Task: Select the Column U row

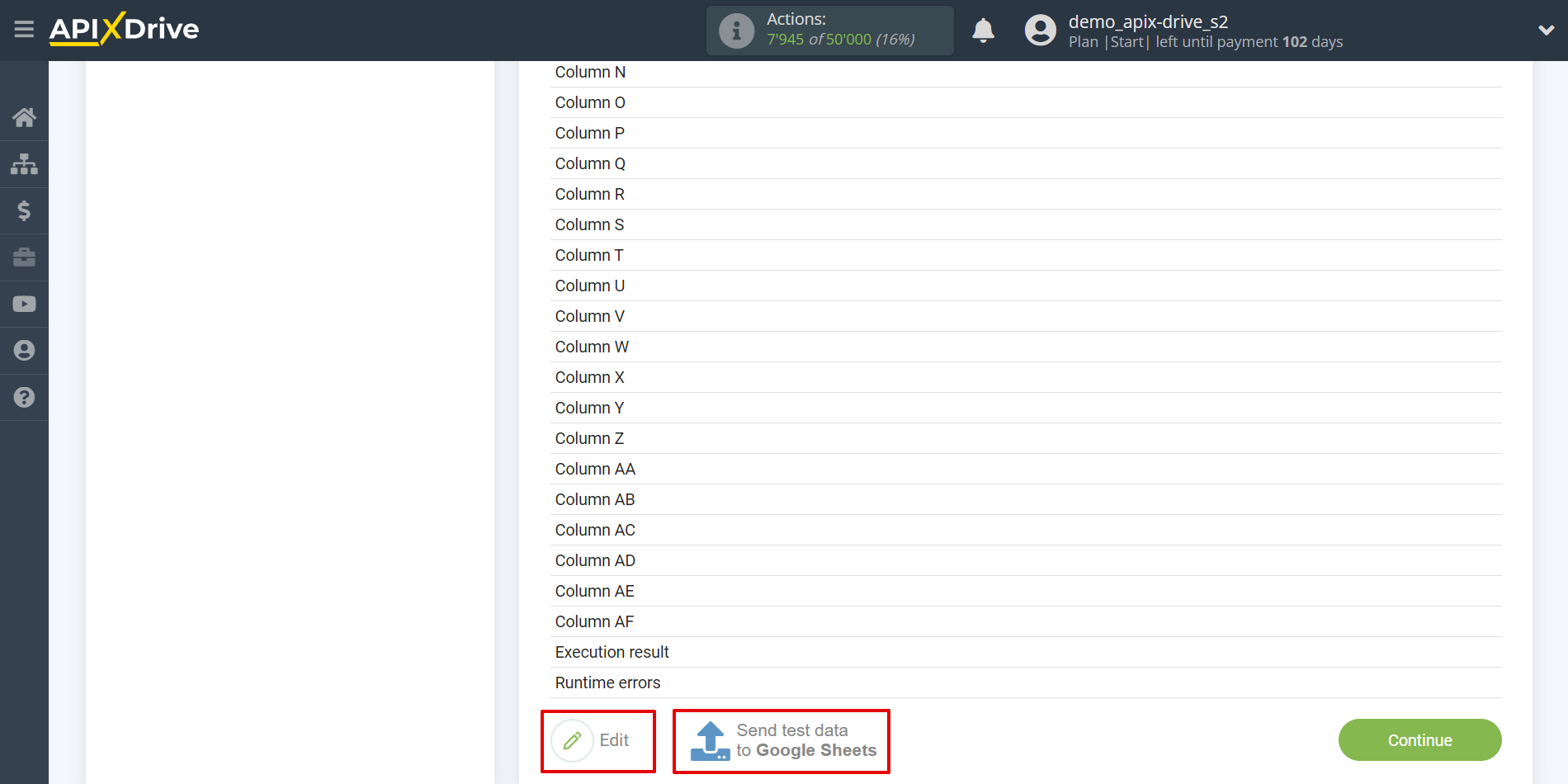Action: point(1025,286)
